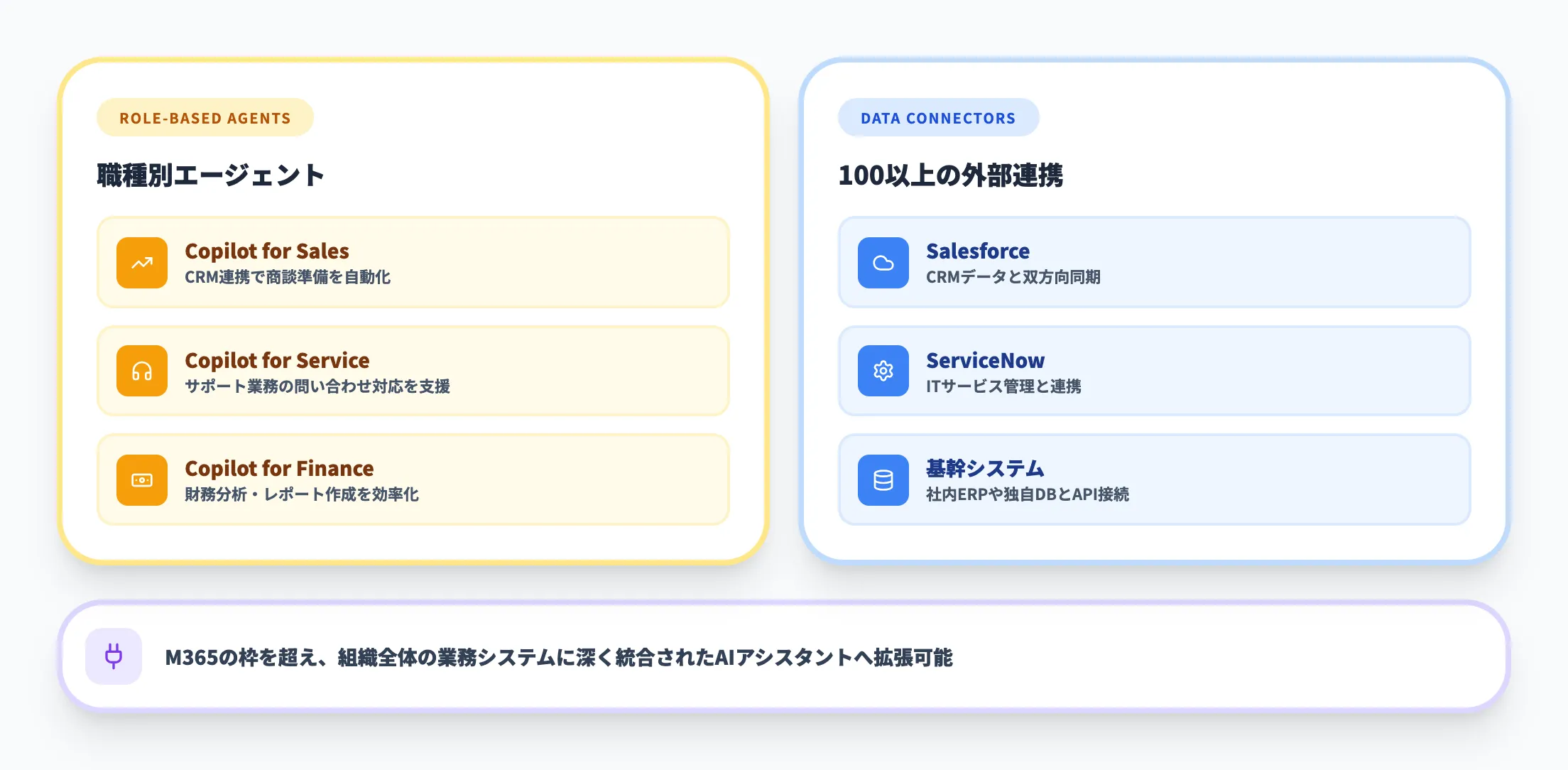Click the headphones icon for Copilot for Service
Image resolution: width=1568 pixels, height=770 pixels.
tap(141, 371)
